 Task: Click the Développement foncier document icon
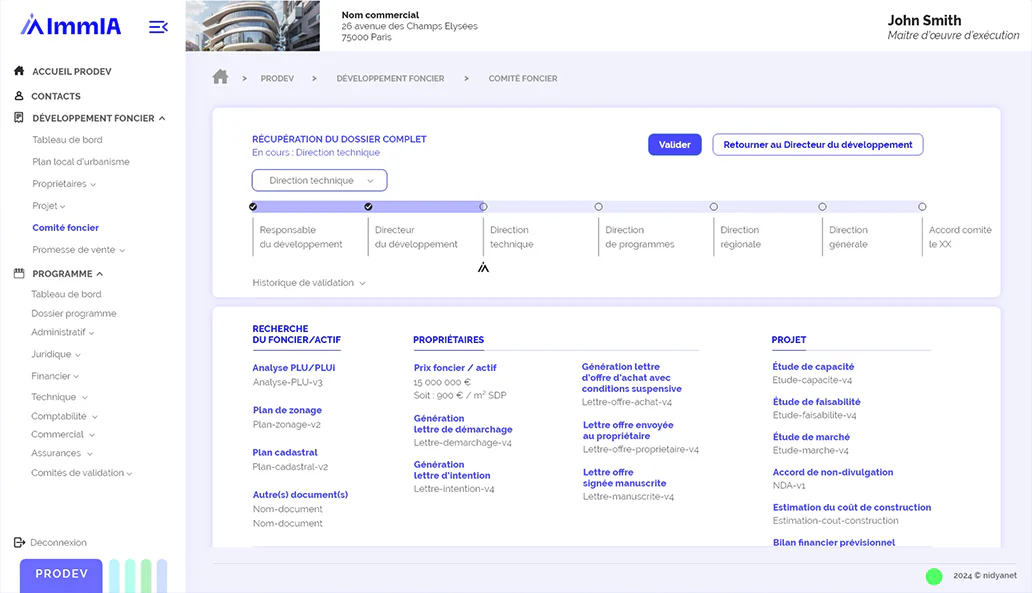pyautogui.click(x=19, y=118)
